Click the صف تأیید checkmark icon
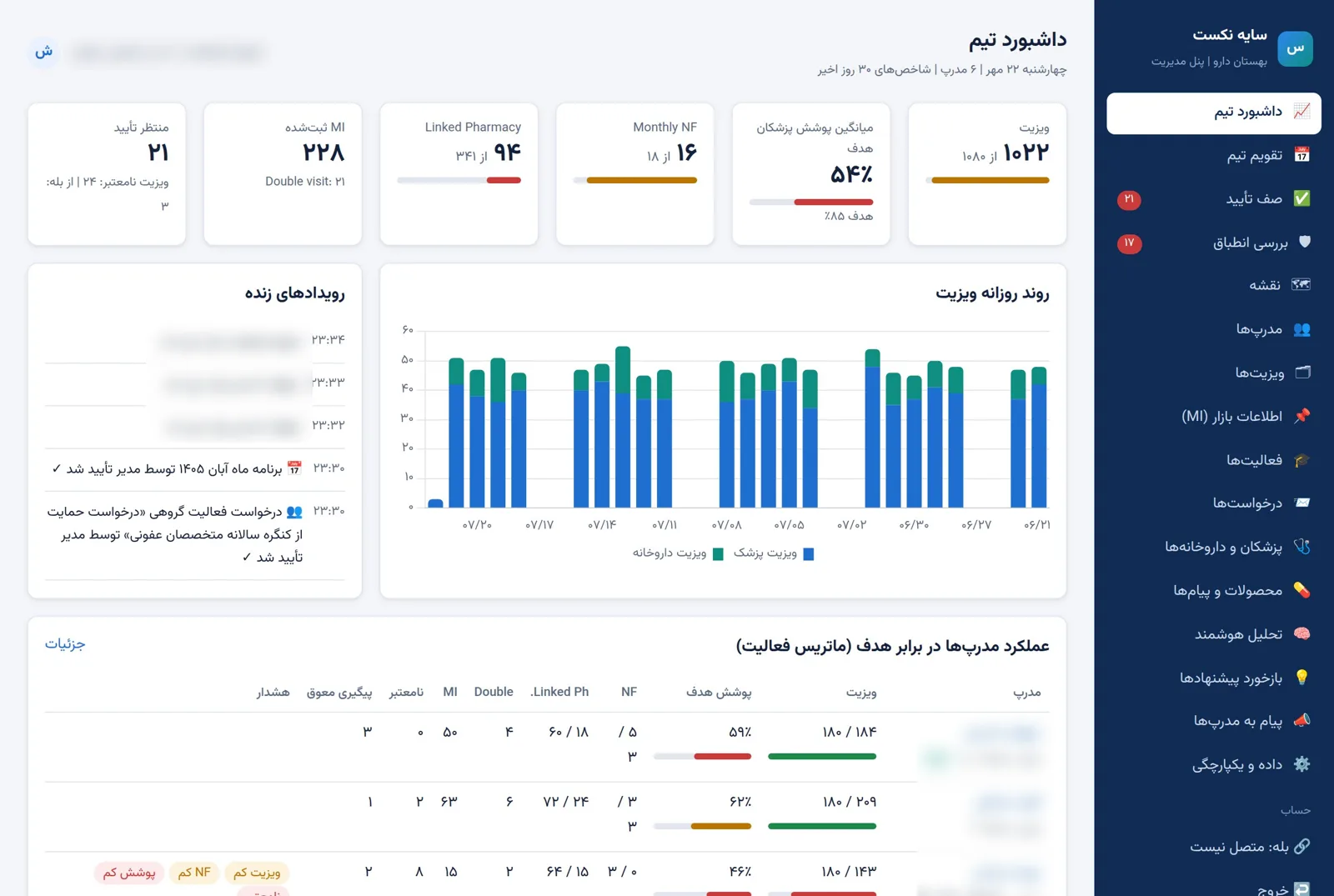1334x896 pixels. [x=1301, y=198]
